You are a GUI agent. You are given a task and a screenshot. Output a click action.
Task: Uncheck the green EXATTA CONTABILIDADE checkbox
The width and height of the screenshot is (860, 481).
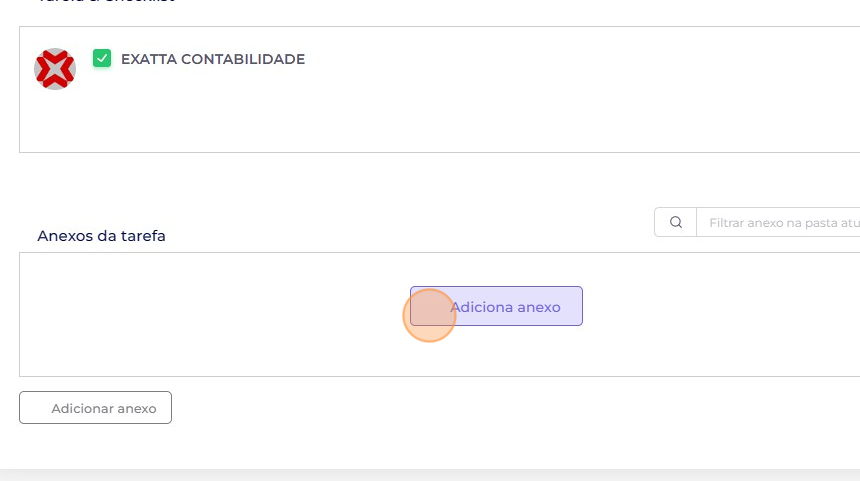[x=102, y=58]
